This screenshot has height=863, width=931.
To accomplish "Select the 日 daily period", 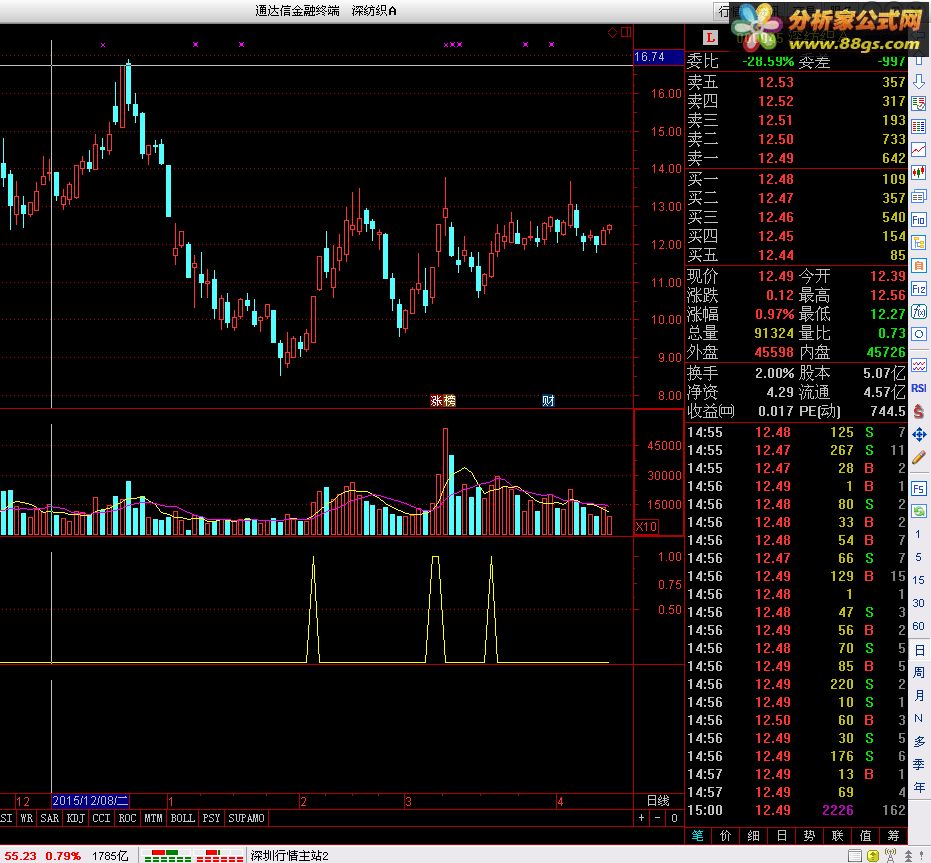I will coord(919,649).
